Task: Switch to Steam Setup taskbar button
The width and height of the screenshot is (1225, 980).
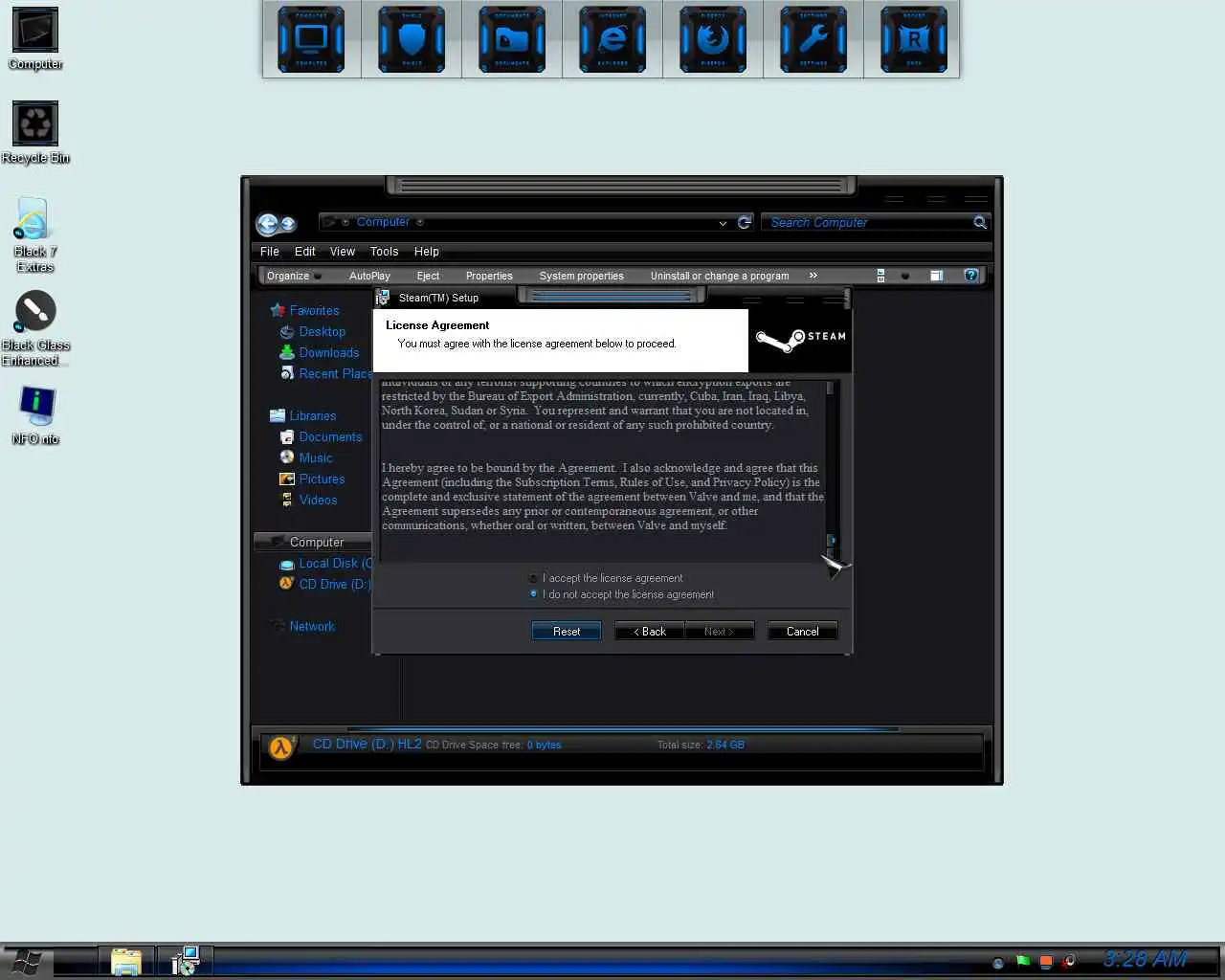Action: pos(184,962)
